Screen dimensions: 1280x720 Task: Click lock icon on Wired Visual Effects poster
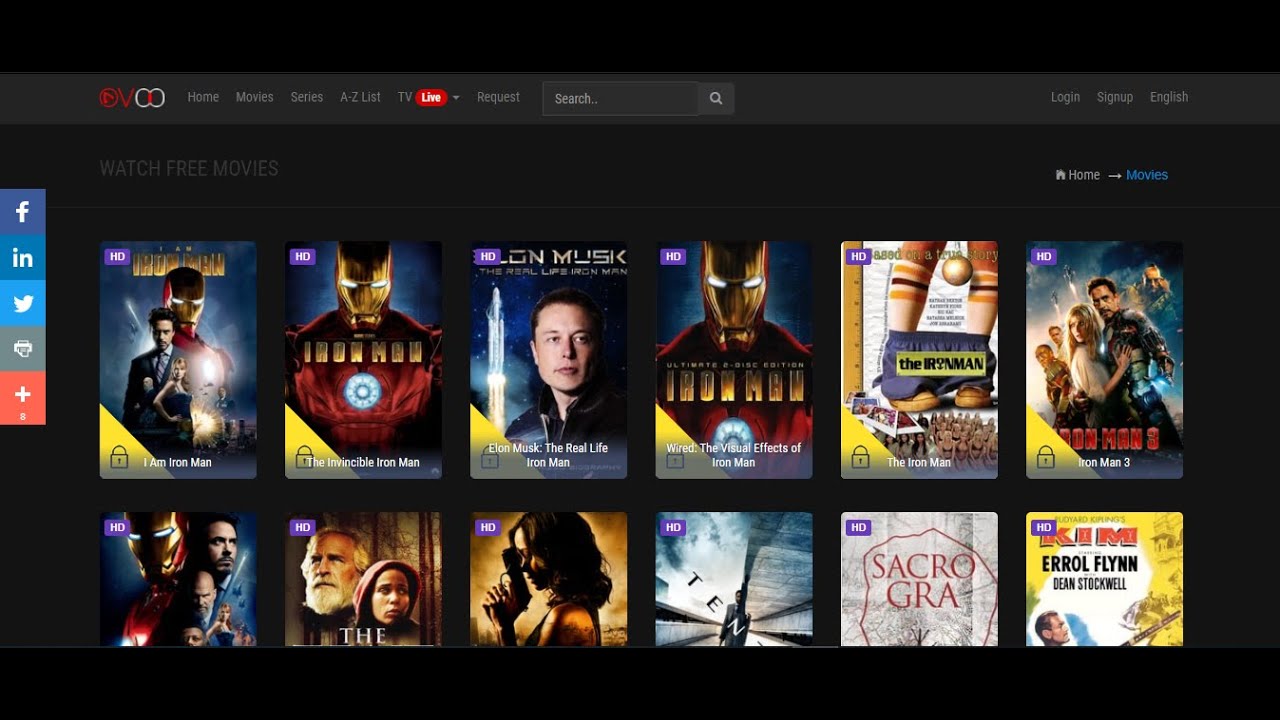675,457
